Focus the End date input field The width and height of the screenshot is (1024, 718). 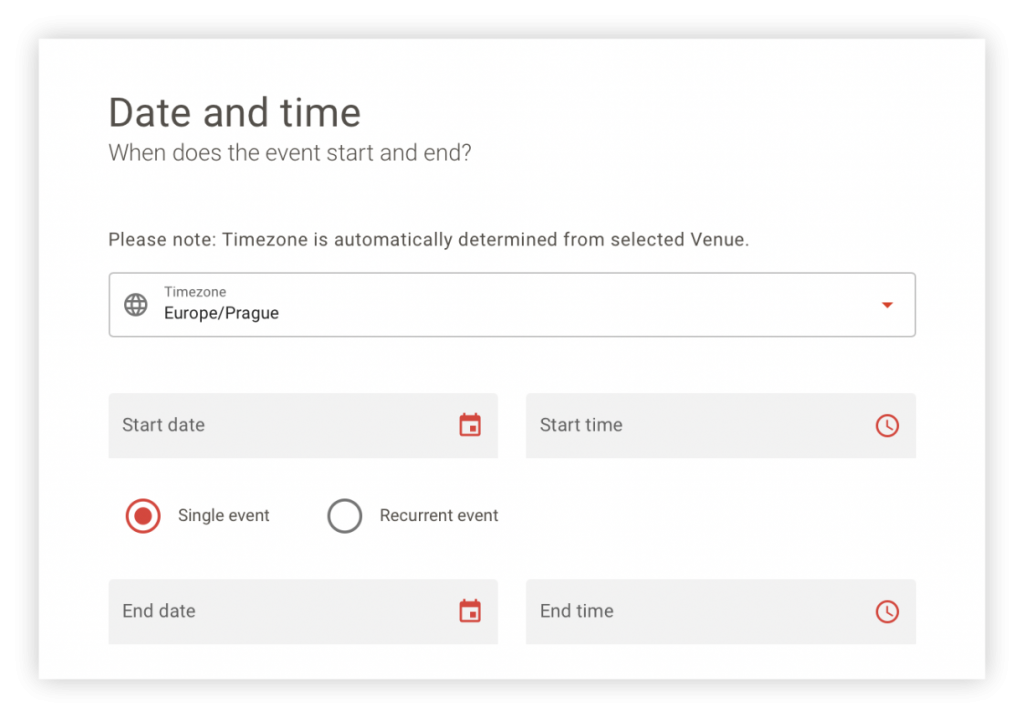[x=303, y=612]
